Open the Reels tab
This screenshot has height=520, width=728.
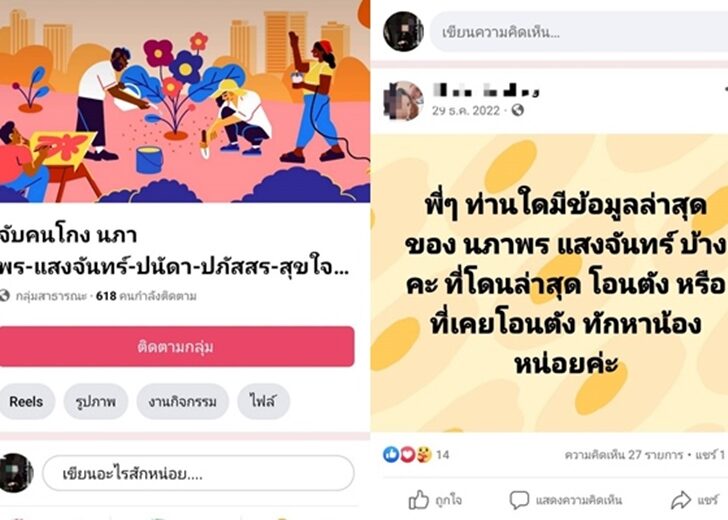click(x=26, y=401)
